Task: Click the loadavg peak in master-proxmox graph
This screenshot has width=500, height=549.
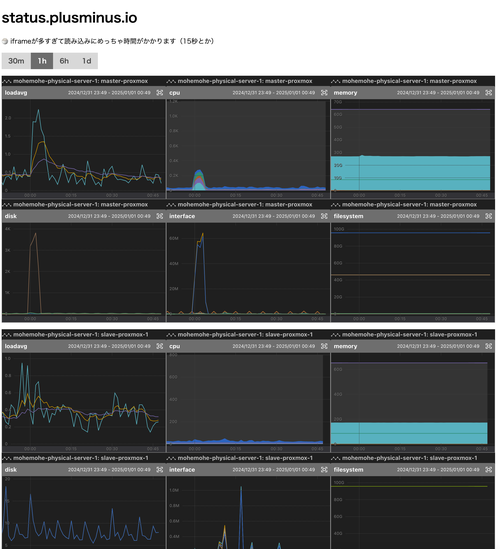Action: coord(38,111)
